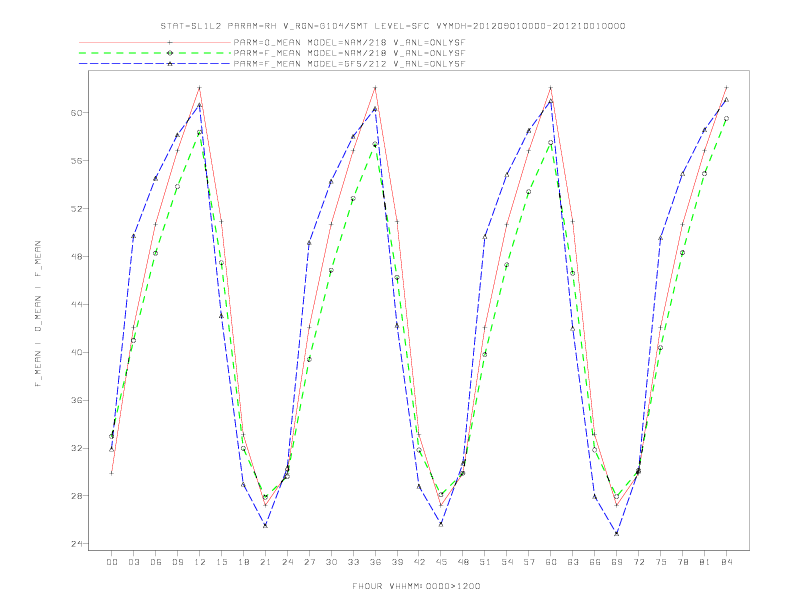Click y-axis tick label 48
The height and width of the screenshot is (612, 792).
(76, 257)
